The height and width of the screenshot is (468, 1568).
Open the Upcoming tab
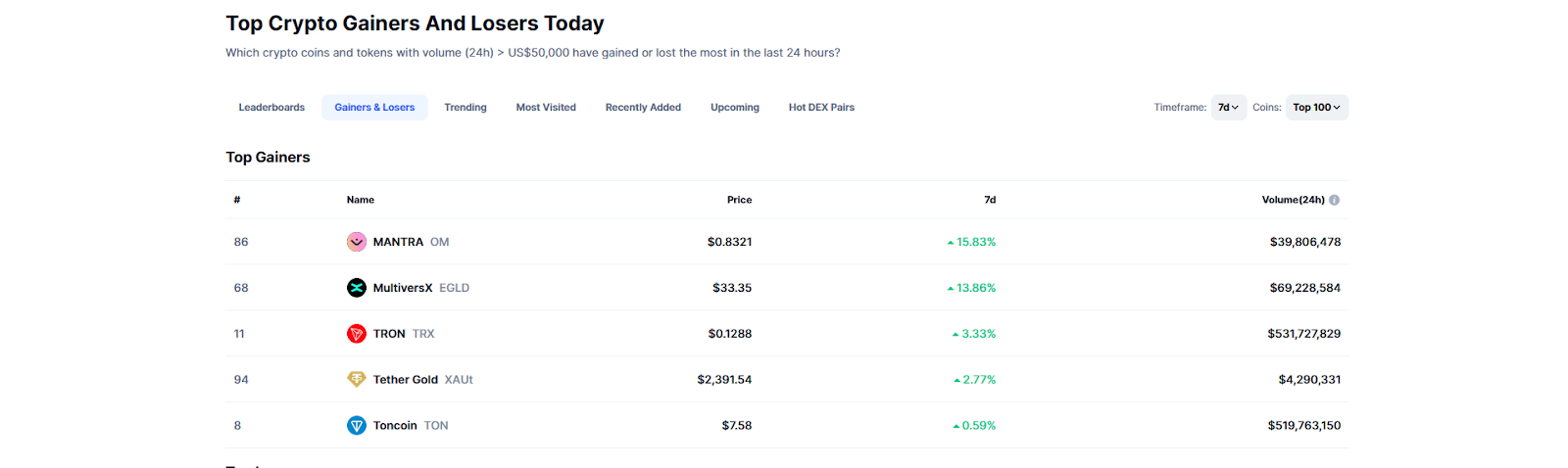pos(735,108)
